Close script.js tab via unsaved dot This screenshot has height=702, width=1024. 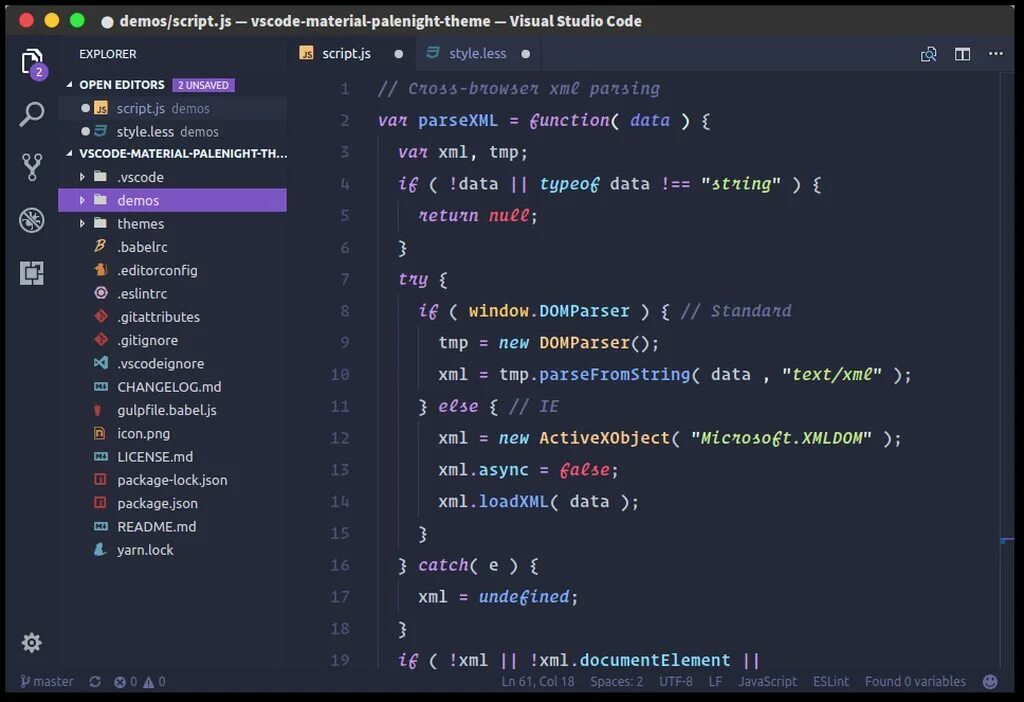[x=398, y=54]
